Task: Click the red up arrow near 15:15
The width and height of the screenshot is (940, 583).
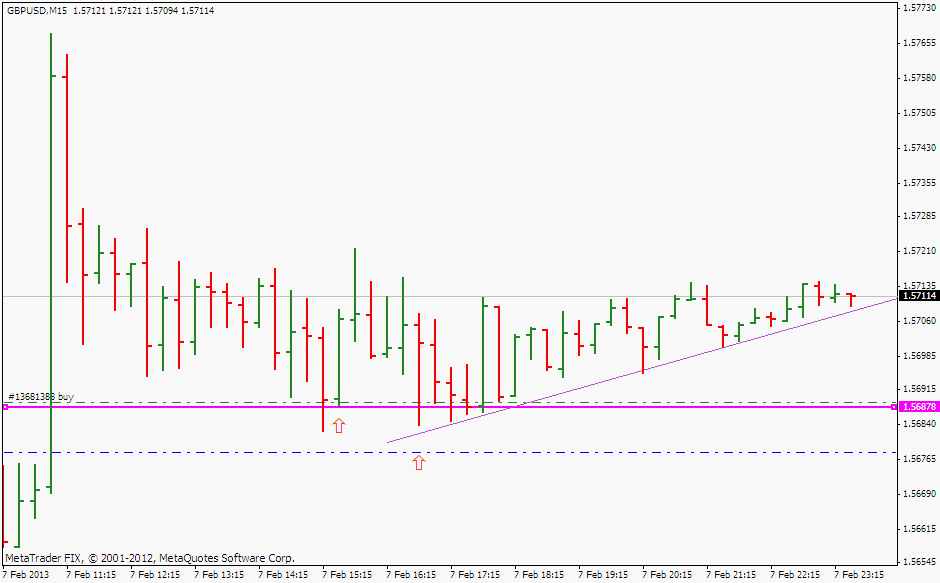Action: pyautogui.click(x=339, y=426)
